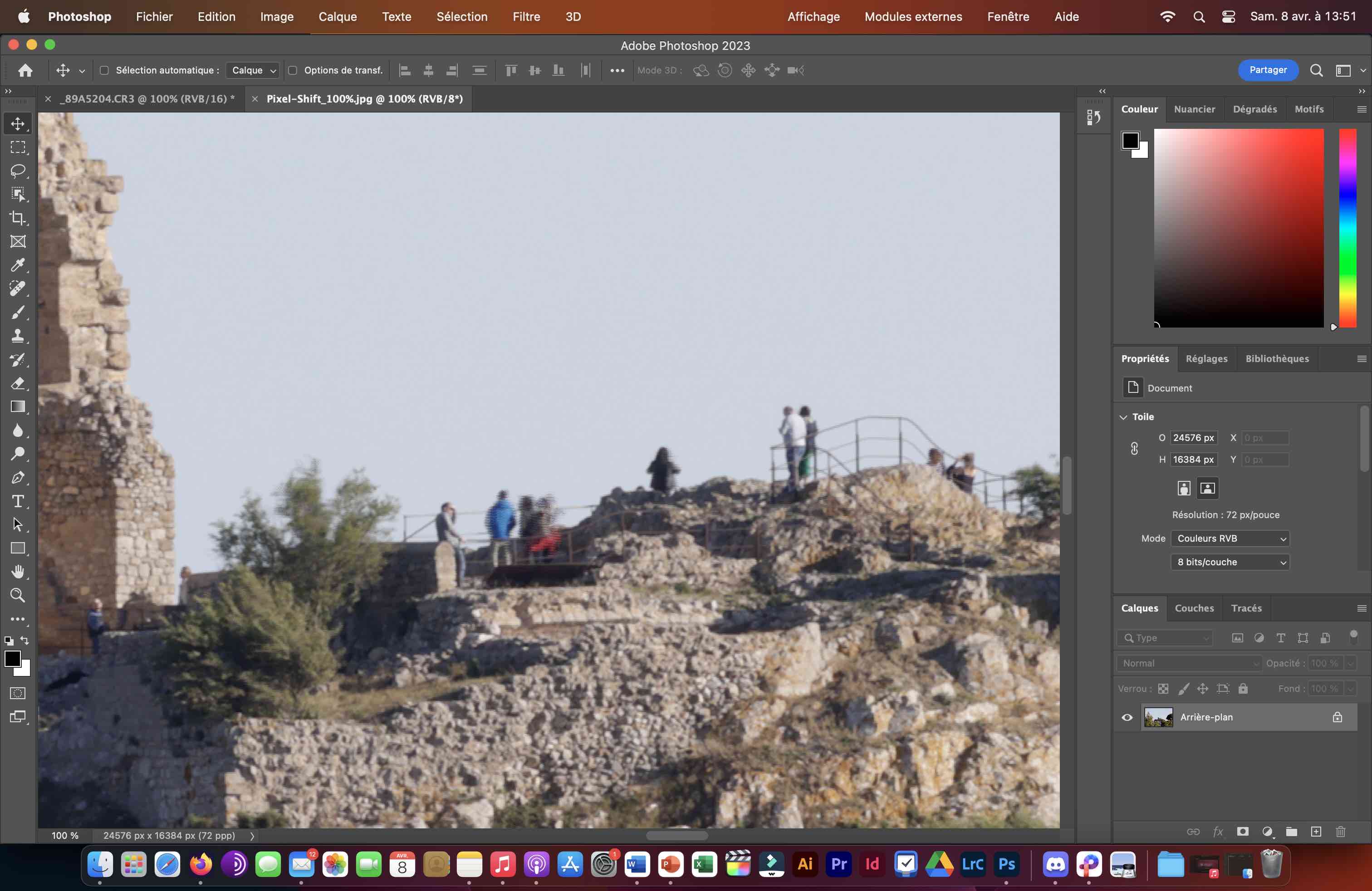Screen dimensions: 1372x891
Task: Create a new layer icon
Action: pos(1316,832)
